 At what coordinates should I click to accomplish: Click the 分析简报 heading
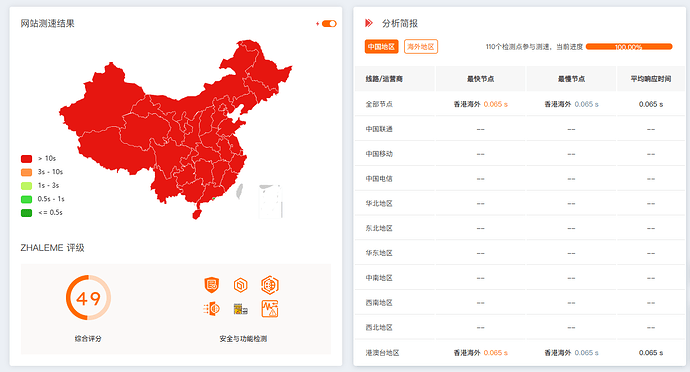click(400, 23)
